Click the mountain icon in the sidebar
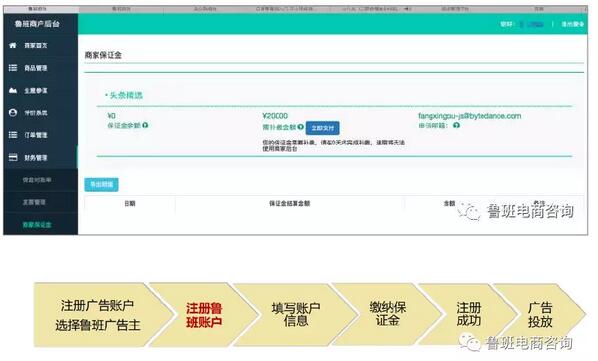 [13, 90]
